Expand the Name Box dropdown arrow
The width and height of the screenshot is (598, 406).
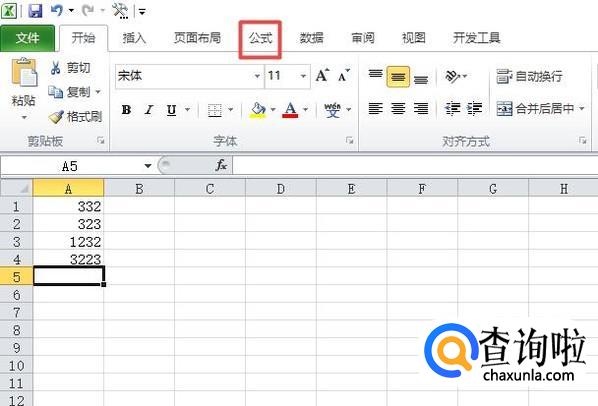pos(148,166)
